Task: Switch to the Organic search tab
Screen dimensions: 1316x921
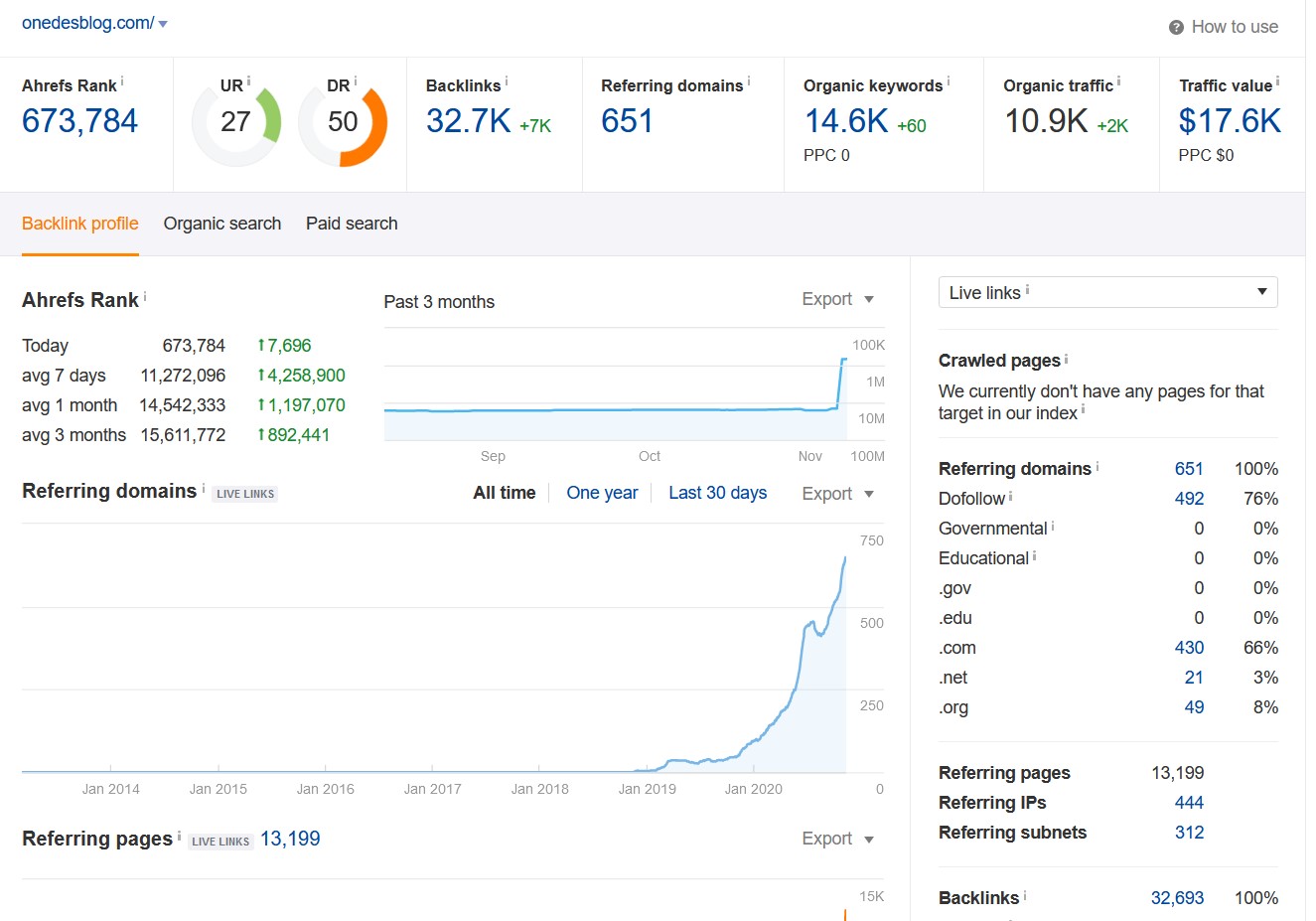Action: coord(222,224)
